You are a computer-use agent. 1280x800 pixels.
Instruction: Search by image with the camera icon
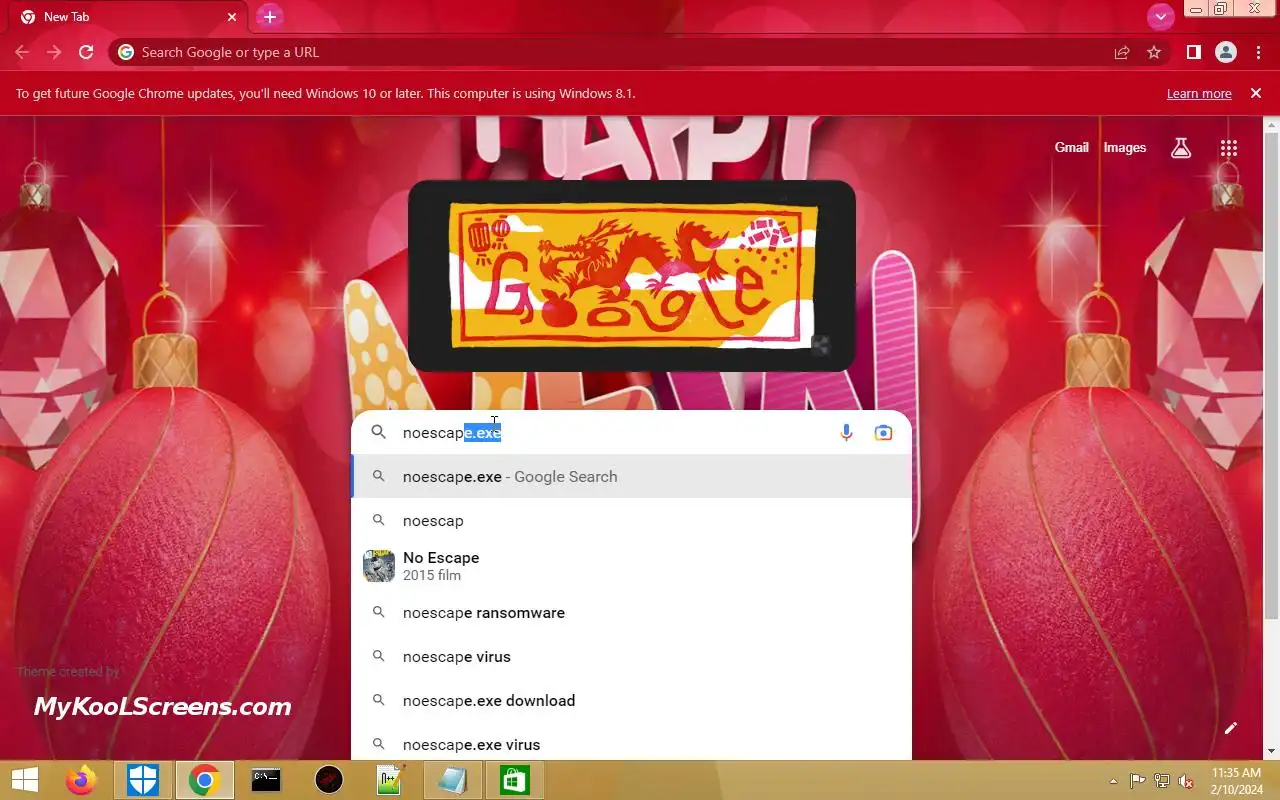883,432
